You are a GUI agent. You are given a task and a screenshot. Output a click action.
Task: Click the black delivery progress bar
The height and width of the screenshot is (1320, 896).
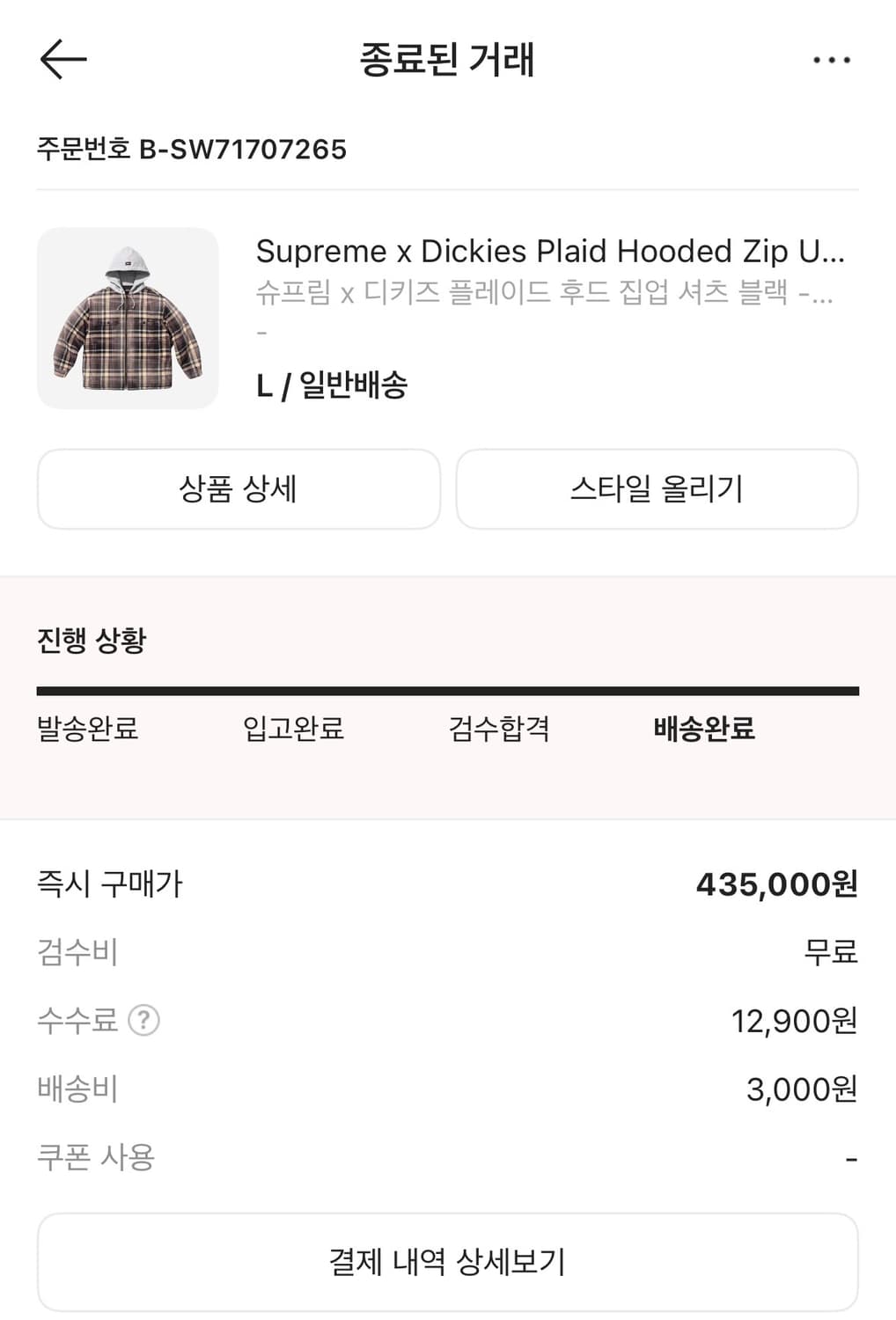pyautogui.click(x=447, y=692)
